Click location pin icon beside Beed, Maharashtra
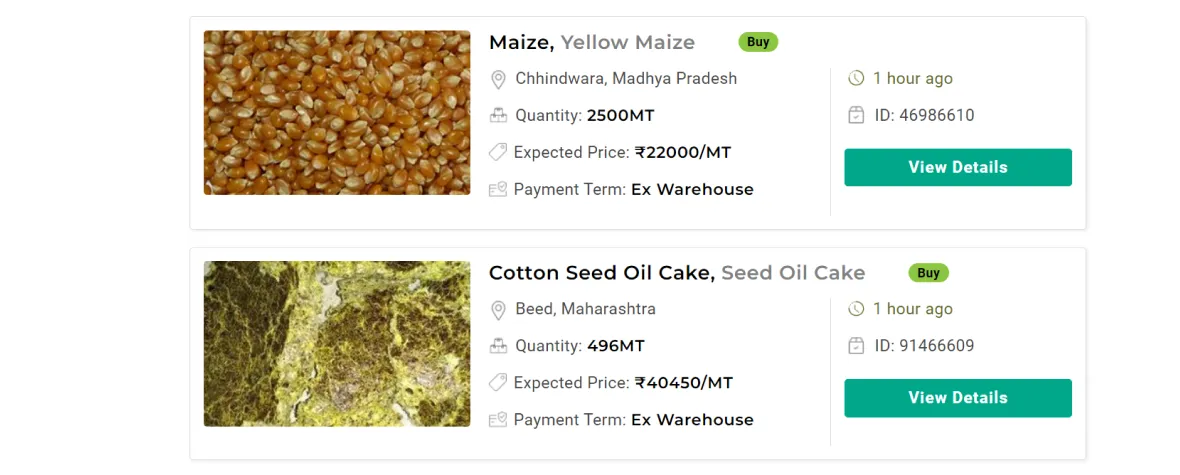The width and height of the screenshot is (1180, 475). point(498,310)
